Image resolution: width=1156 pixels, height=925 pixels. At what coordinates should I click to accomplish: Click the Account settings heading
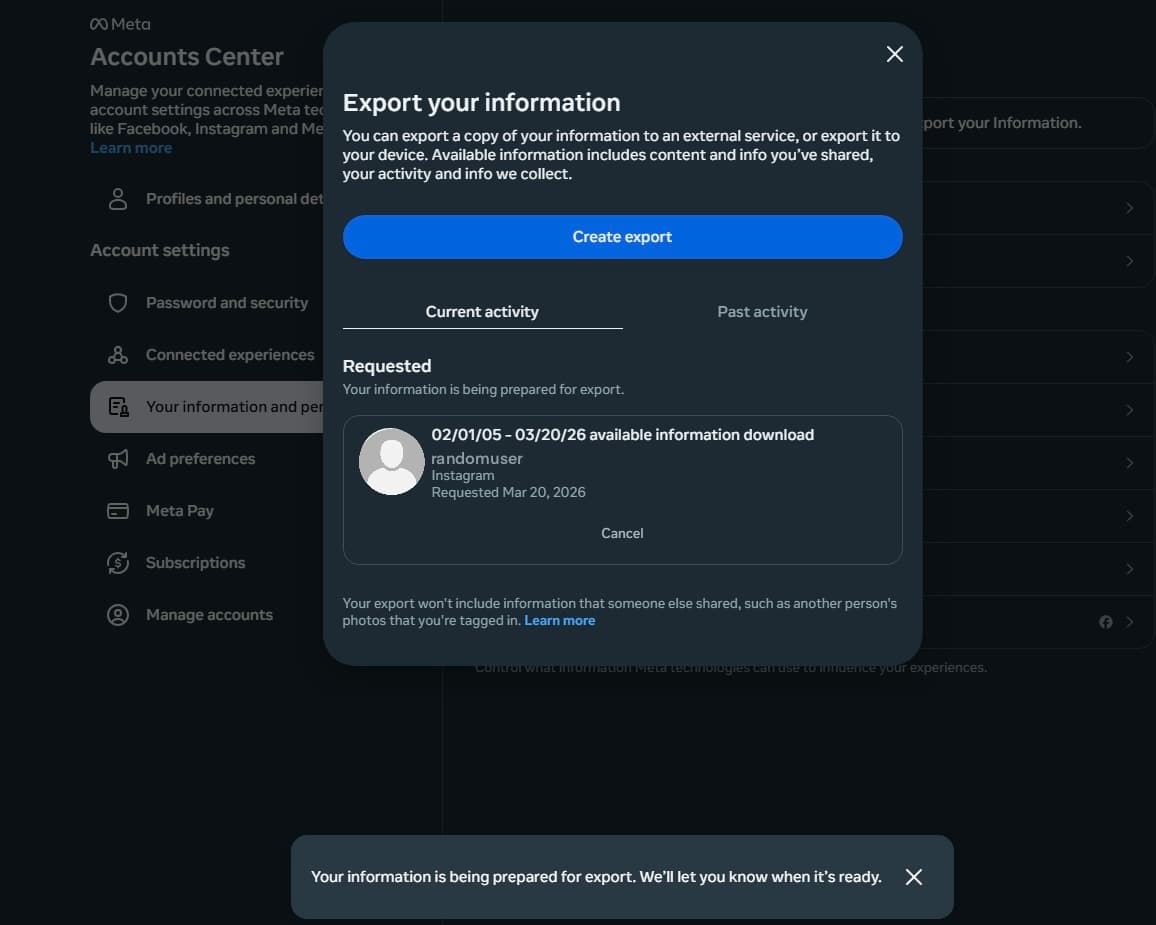tap(159, 251)
